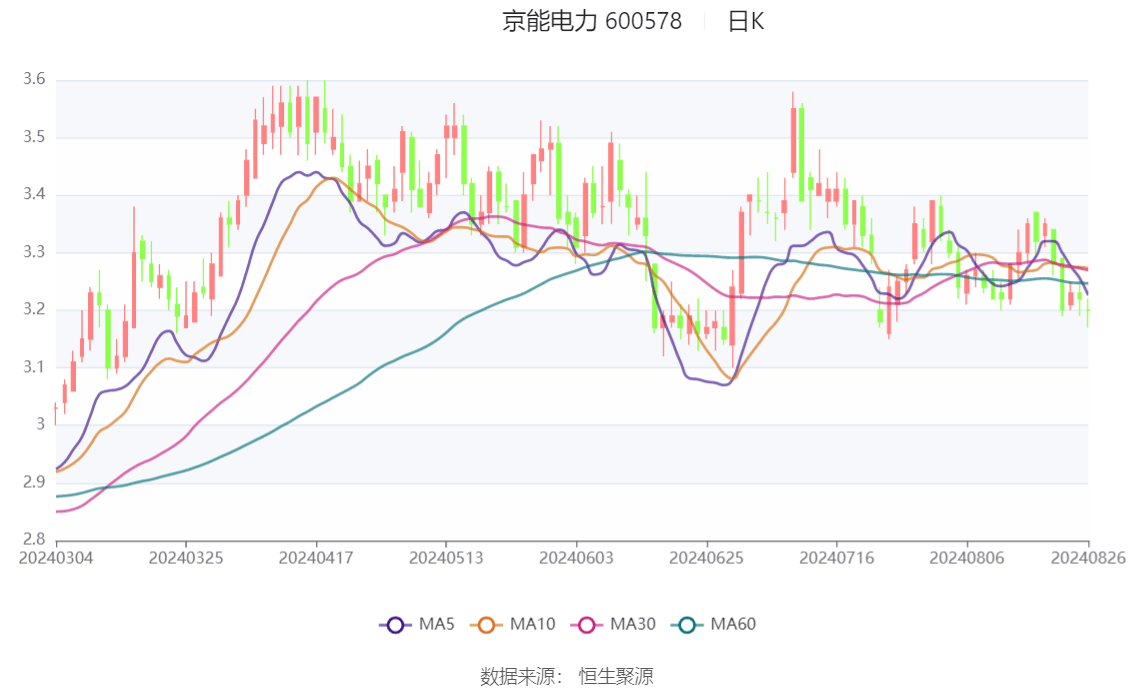Click the y-axis value 2.8
The image size is (1134, 689).
click(x=34, y=539)
